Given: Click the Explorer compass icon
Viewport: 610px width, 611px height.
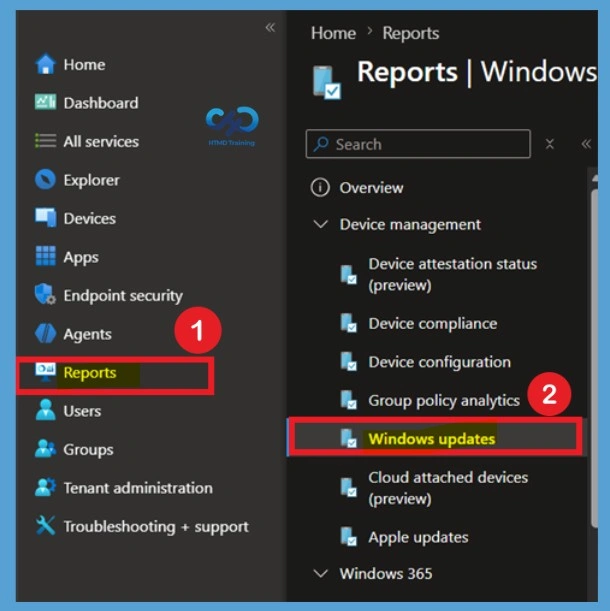Looking at the screenshot, I should point(45,180).
